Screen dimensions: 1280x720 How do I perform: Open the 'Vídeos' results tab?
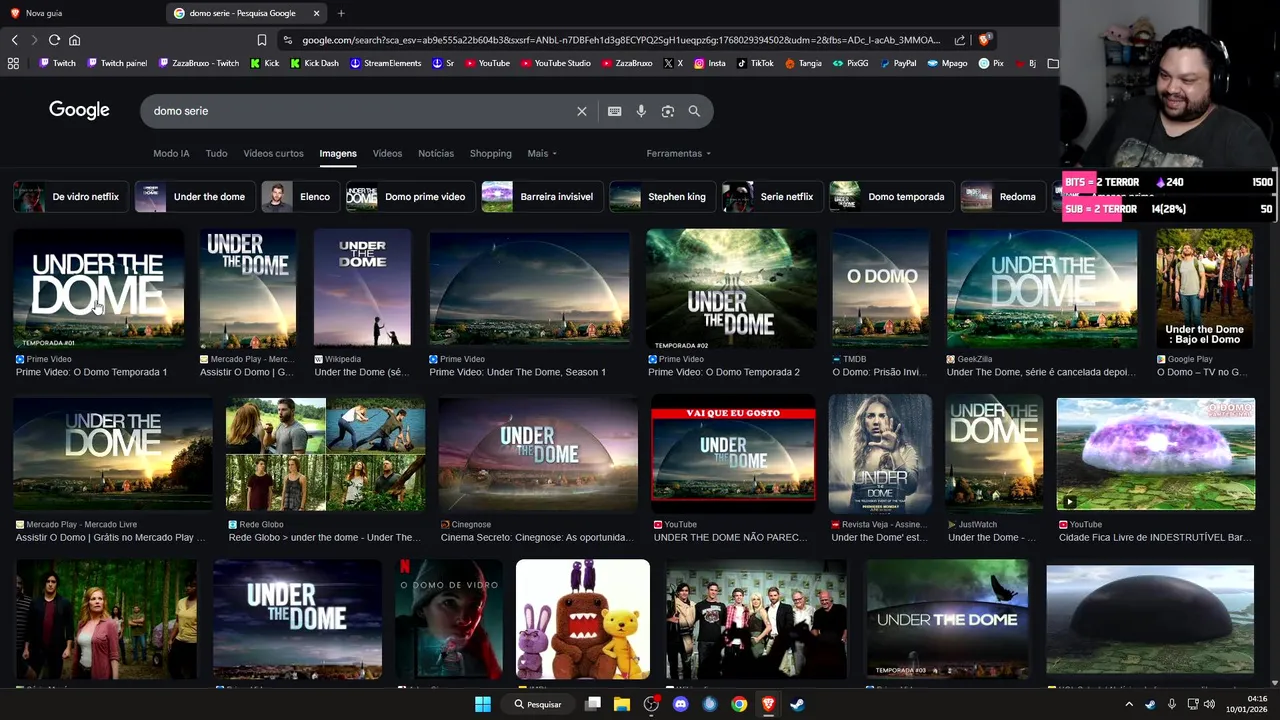(x=387, y=153)
